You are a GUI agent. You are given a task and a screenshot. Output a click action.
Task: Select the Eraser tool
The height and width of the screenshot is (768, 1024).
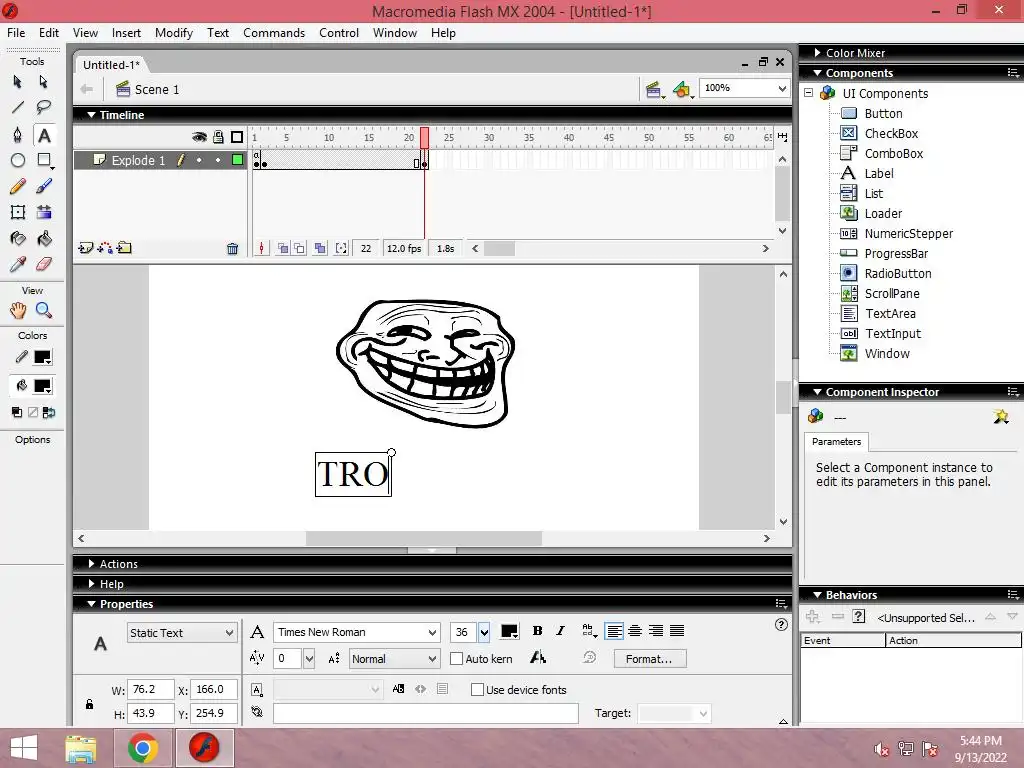[44, 264]
